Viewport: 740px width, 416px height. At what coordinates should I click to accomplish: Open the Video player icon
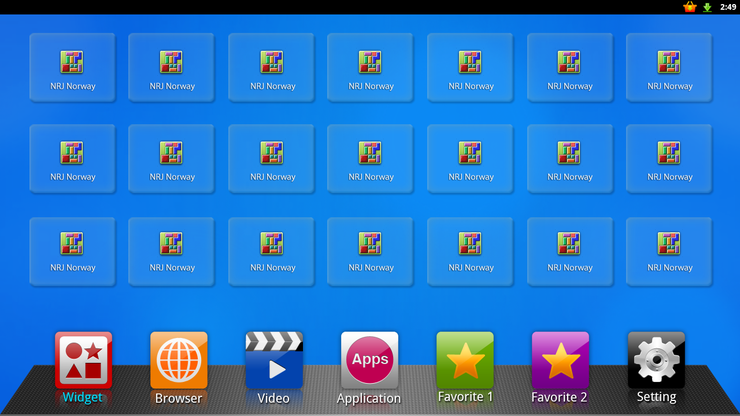pyautogui.click(x=274, y=360)
